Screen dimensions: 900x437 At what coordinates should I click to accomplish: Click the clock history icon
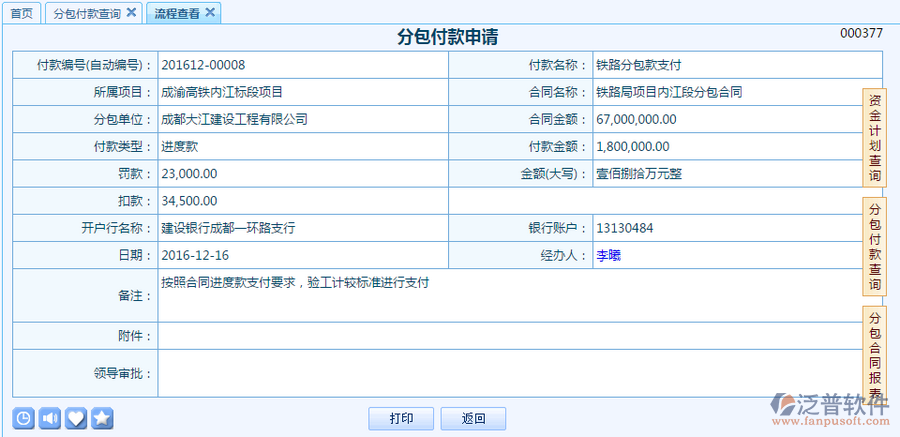23,419
